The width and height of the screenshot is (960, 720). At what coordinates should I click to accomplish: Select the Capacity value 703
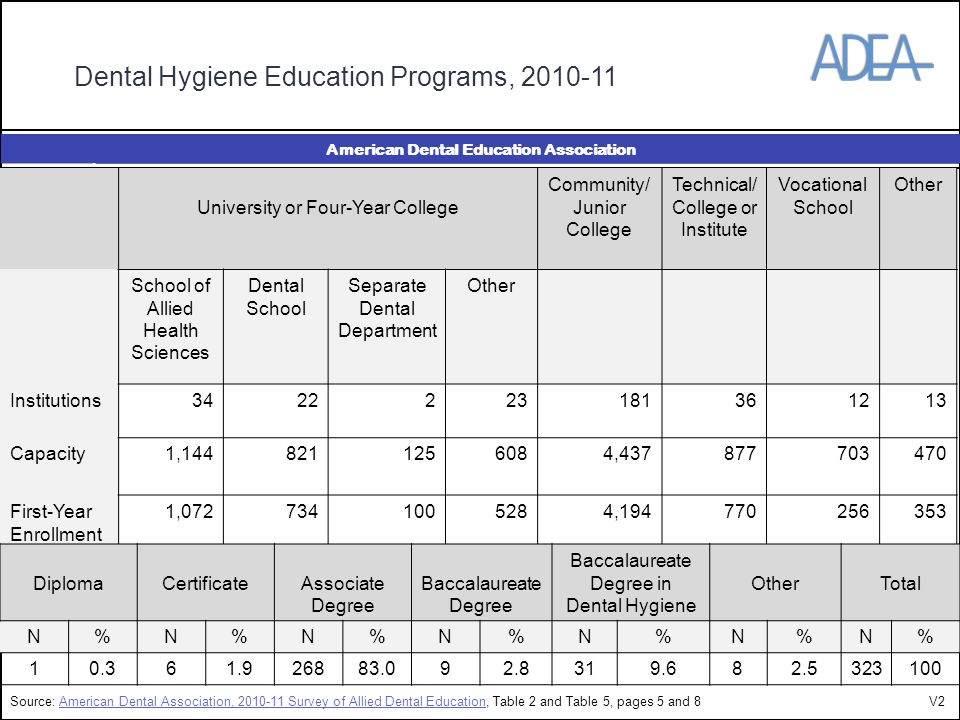tap(853, 454)
